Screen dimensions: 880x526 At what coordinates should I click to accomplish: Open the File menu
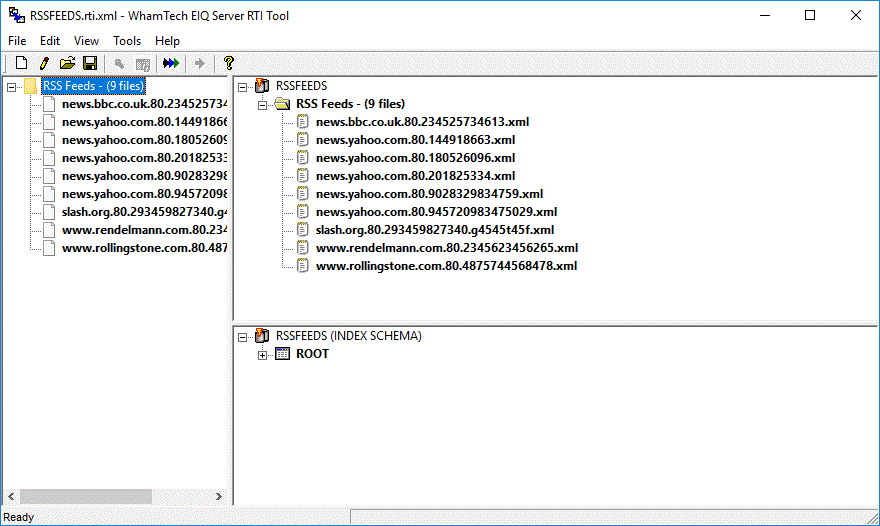pyautogui.click(x=17, y=40)
